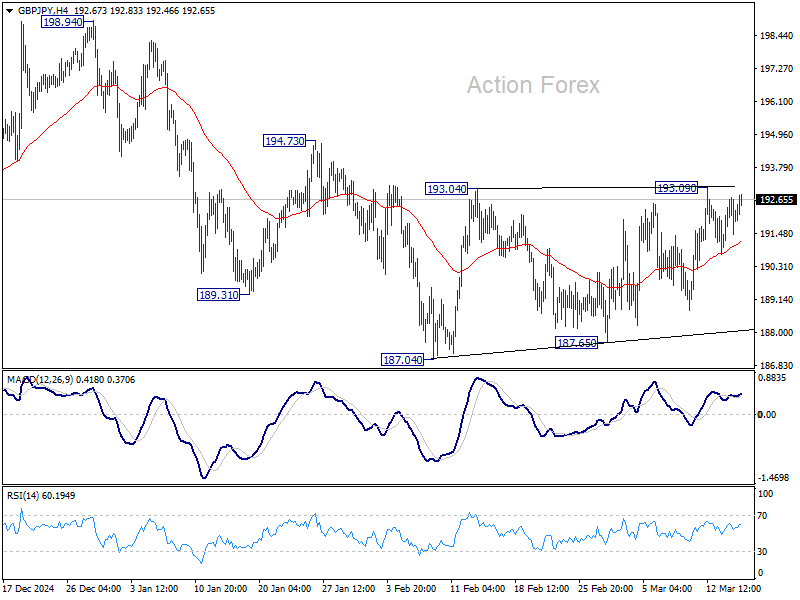Click the RSI(14) 60.1949 indicator label
The image size is (800, 600).
pyautogui.click(x=40, y=495)
